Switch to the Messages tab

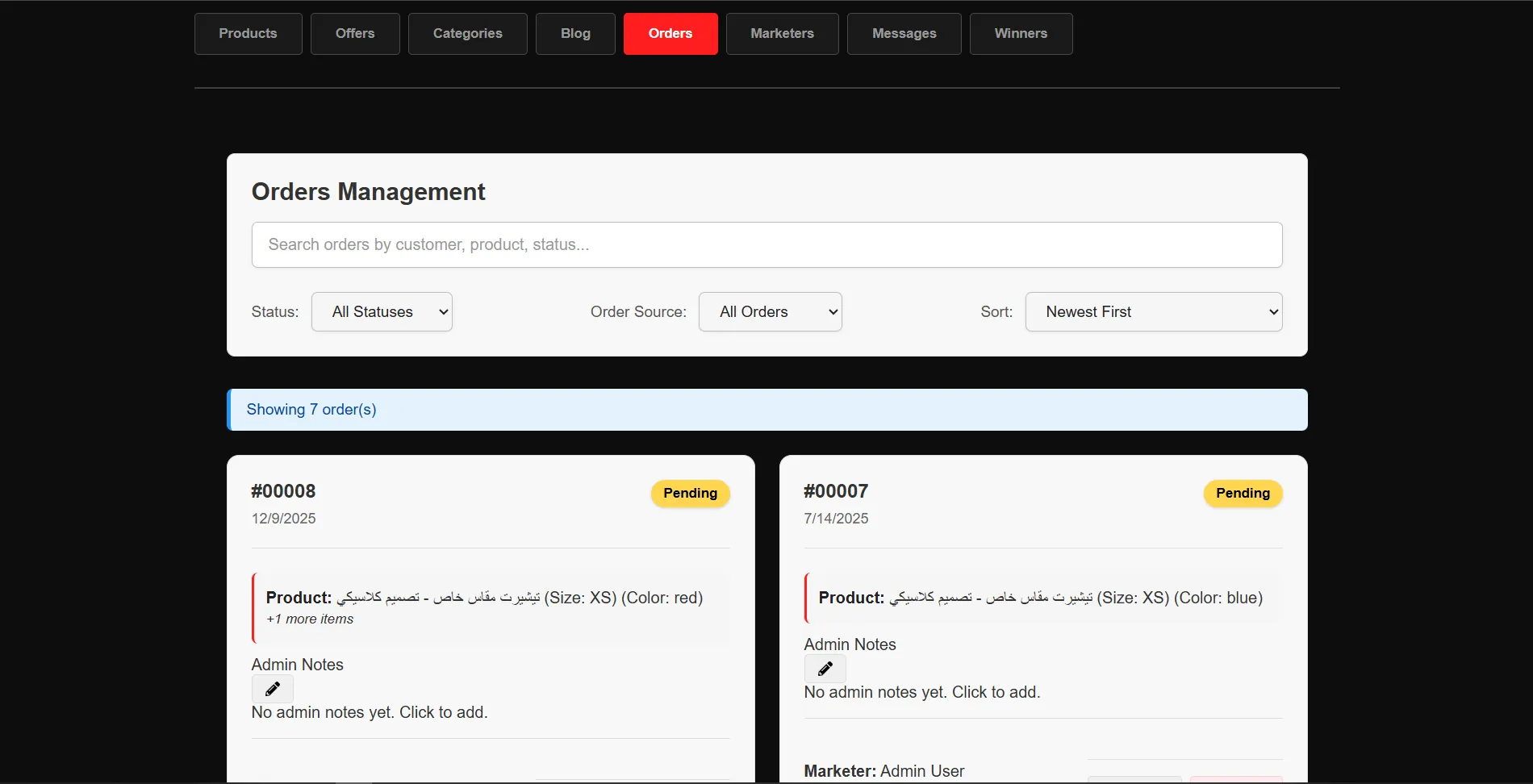click(904, 34)
